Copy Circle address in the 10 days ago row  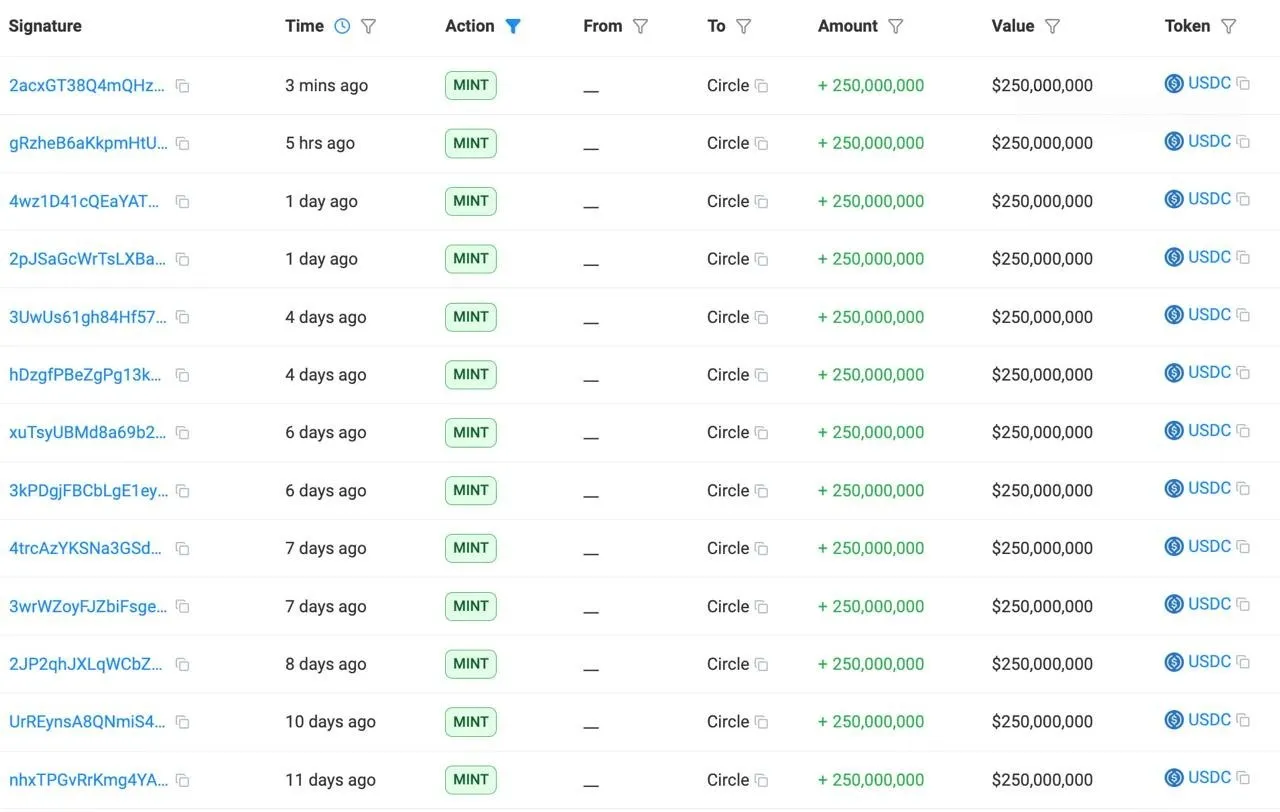[x=761, y=722]
